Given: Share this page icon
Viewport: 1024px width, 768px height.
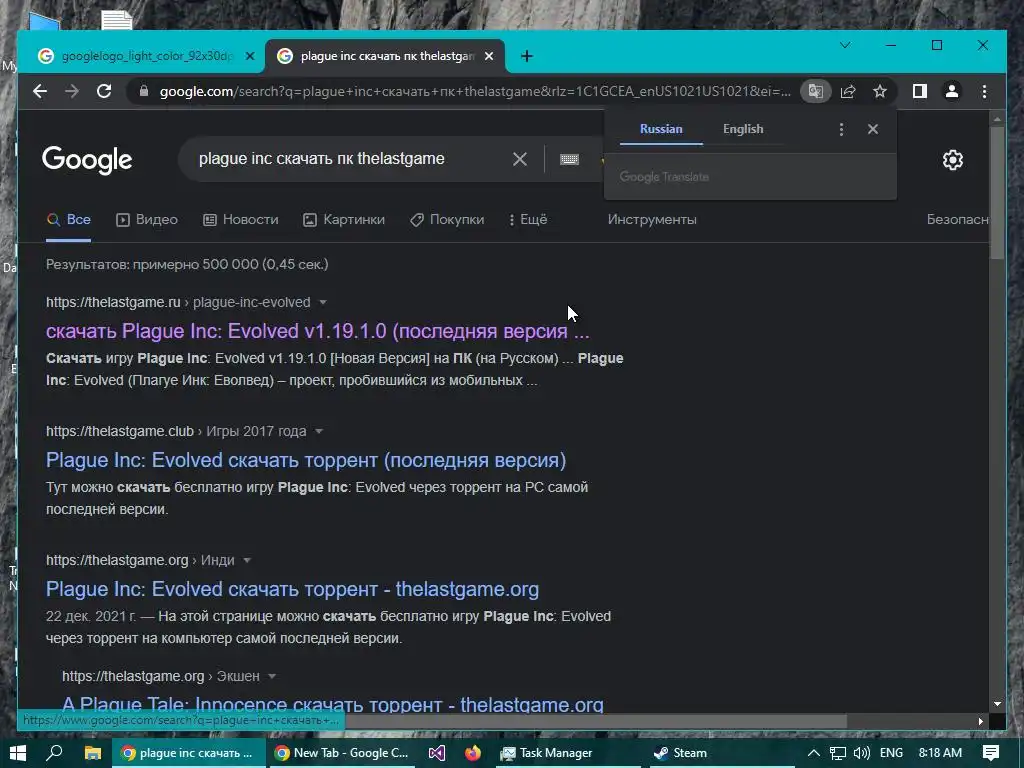Looking at the screenshot, I should point(848,91).
